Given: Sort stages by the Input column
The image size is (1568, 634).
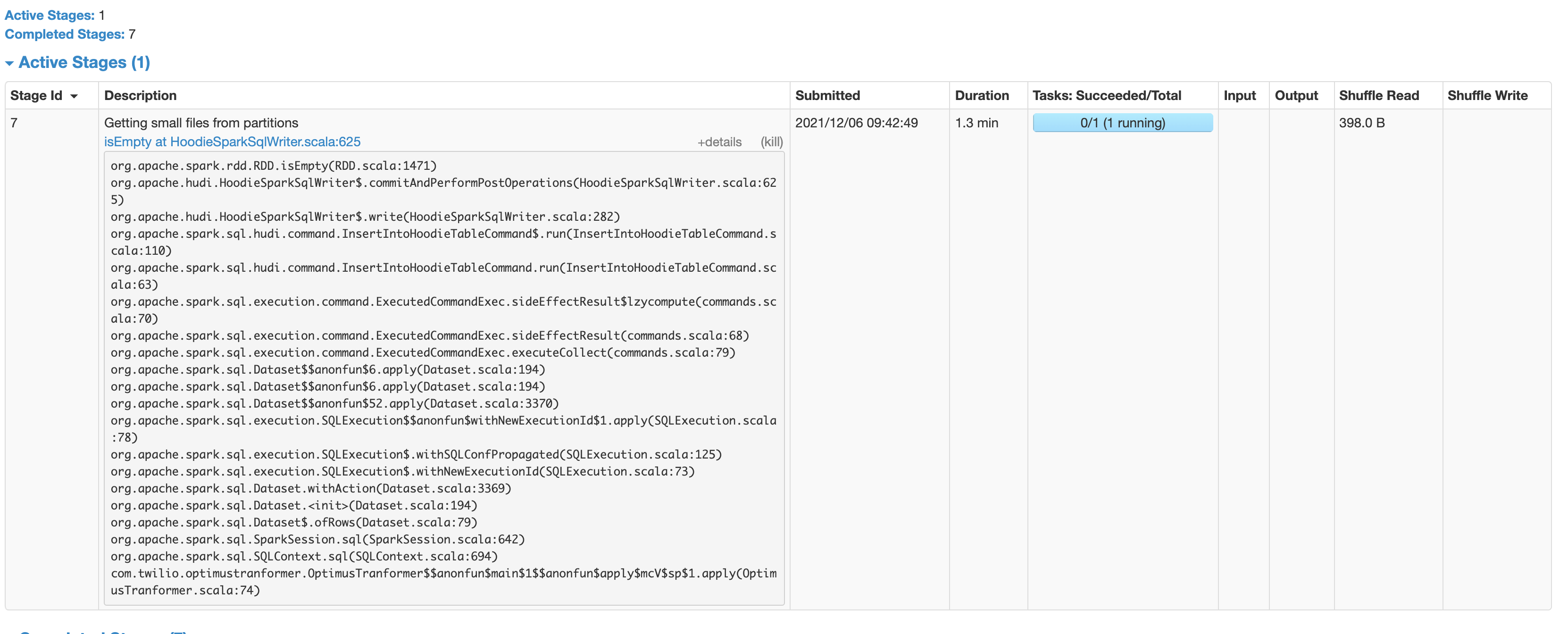Looking at the screenshot, I should [x=1240, y=96].
